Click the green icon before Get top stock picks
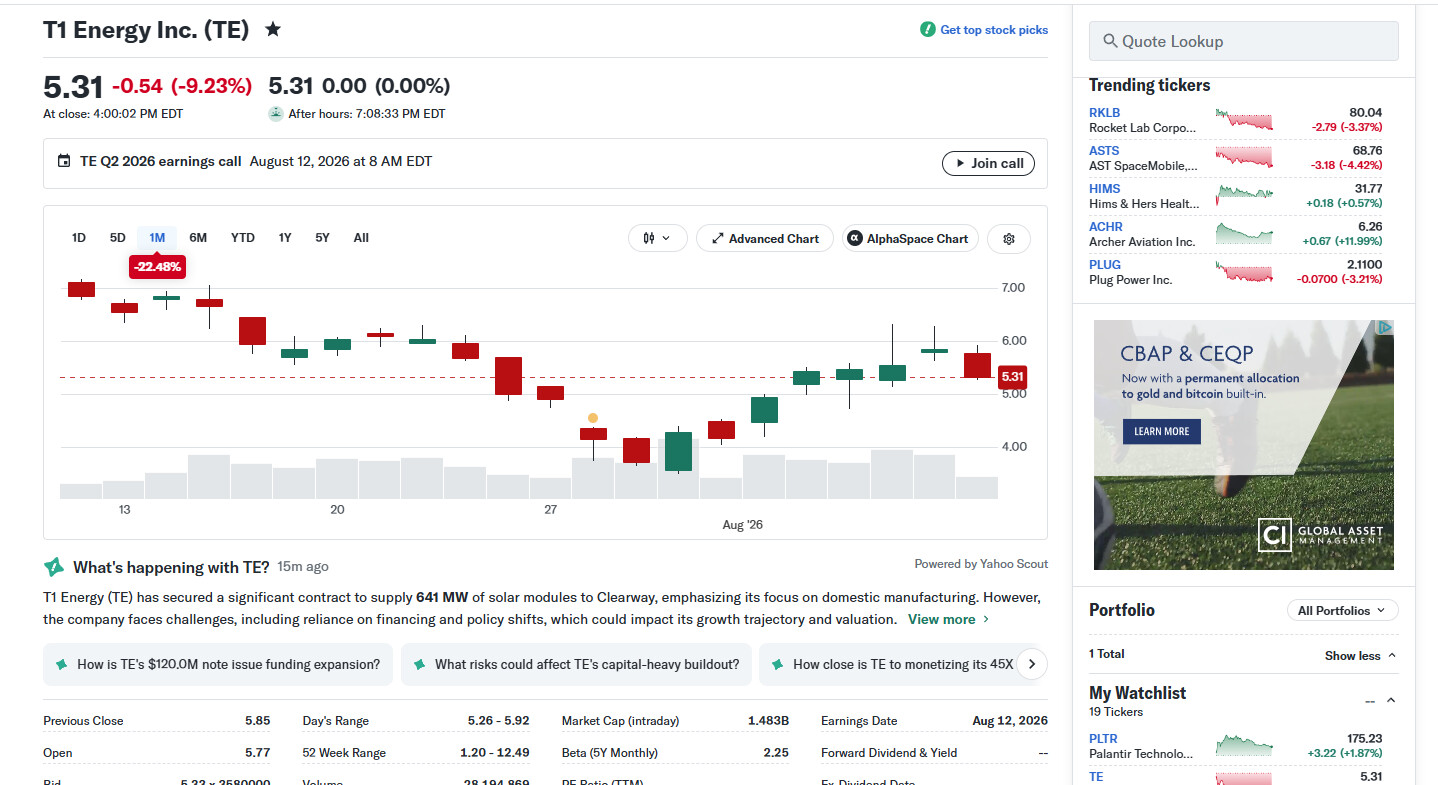Image resolution: width=1438 pixels, height=785 pixels. (x=928, y=30)
